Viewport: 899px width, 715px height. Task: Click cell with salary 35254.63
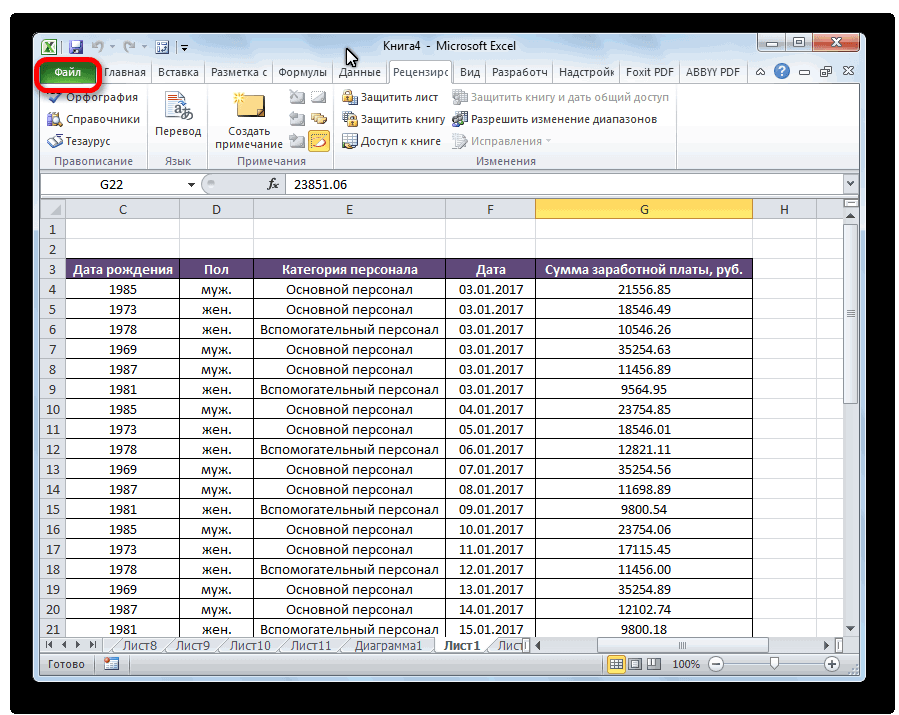644,350
